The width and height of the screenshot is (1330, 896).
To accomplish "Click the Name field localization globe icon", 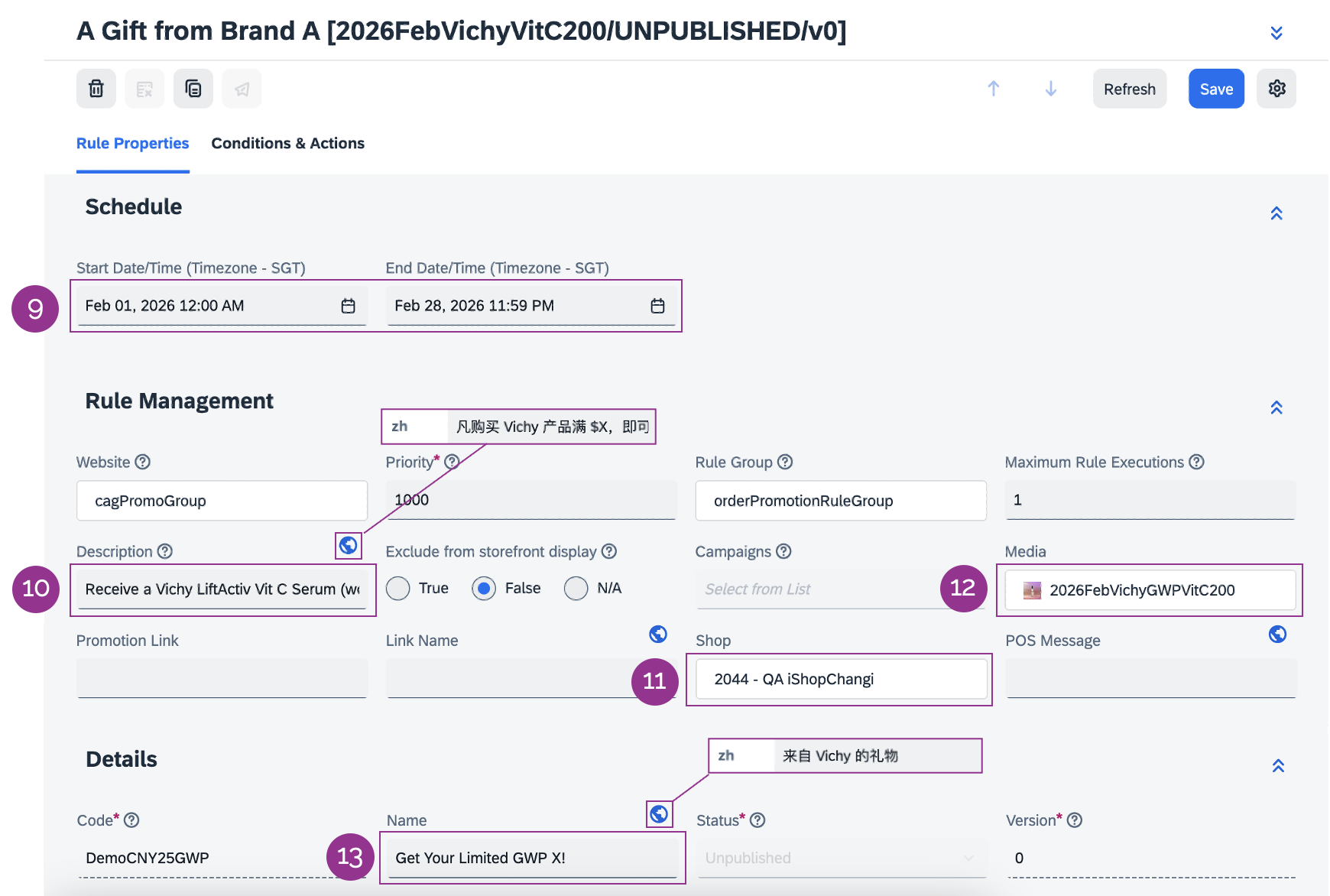I will click(x=659, y=814).
